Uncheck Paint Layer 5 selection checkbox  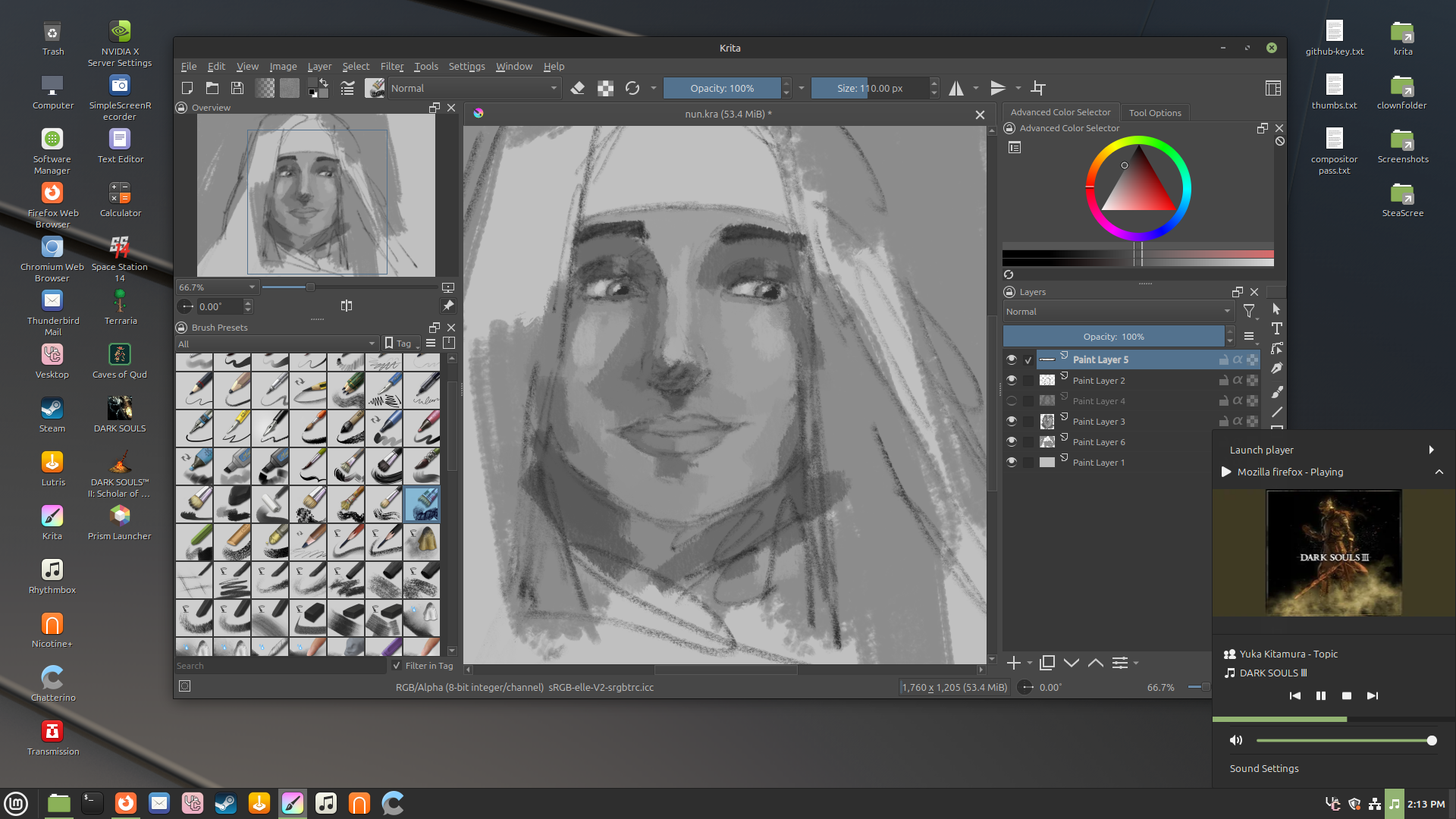1028,360
